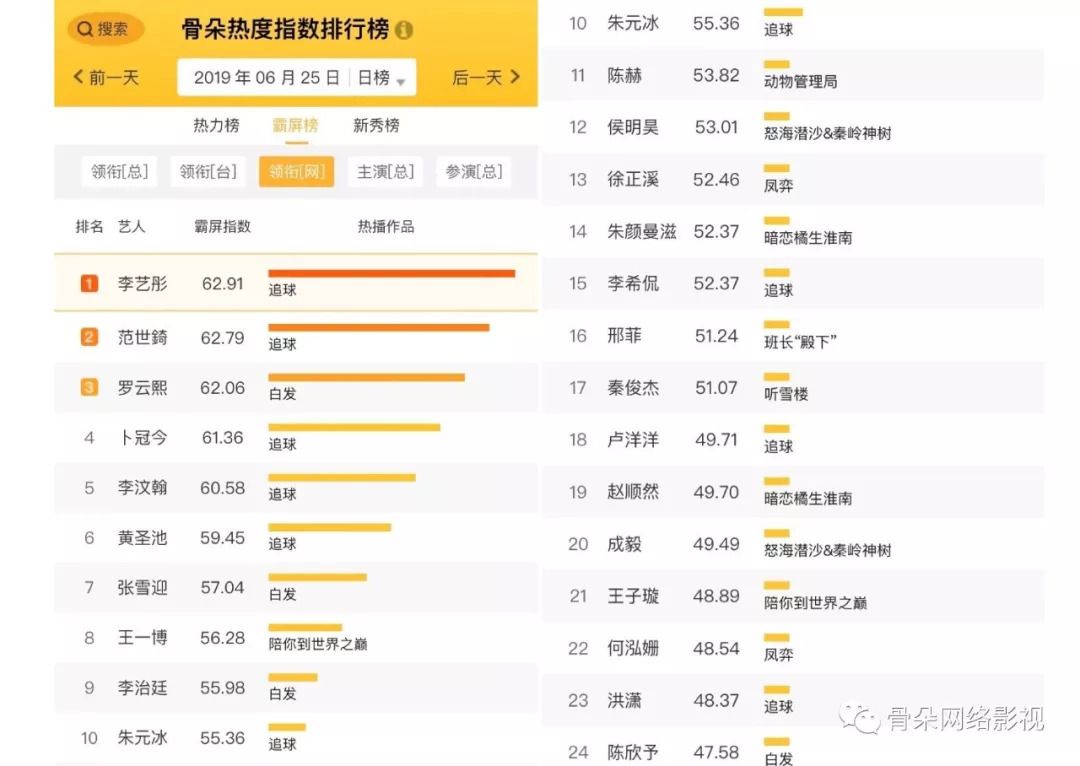Select the 领衔[台] filter
This screenshot has width=1080, height=766.
pyautogui.click(x=208, y=172)
